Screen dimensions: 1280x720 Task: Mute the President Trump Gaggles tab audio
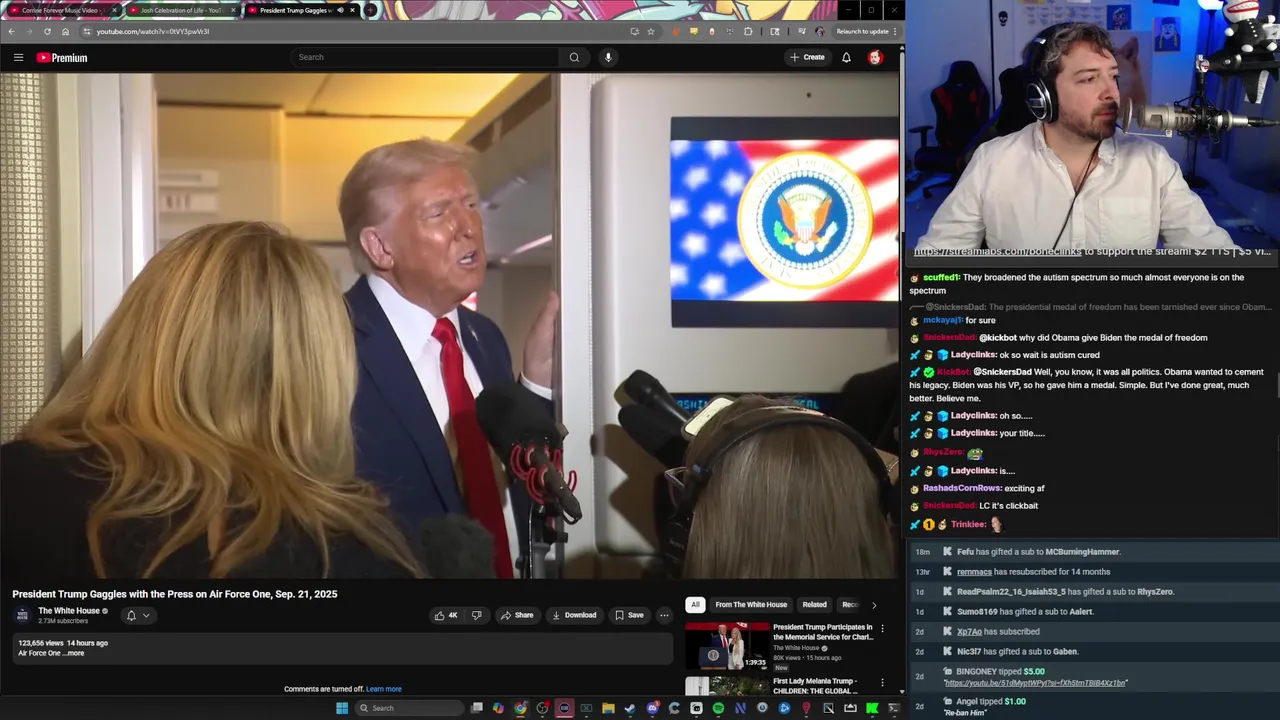[340, 10]
